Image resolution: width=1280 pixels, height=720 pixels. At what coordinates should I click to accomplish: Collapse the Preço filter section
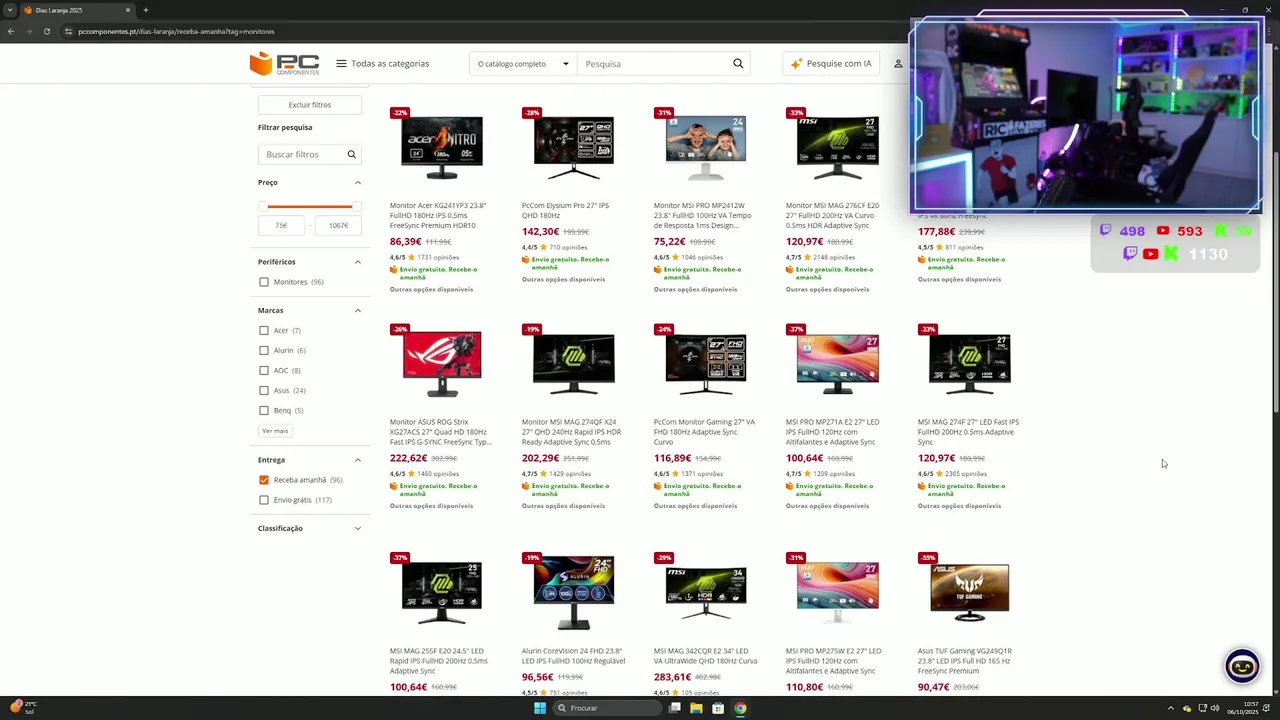[x=358, y=183]
